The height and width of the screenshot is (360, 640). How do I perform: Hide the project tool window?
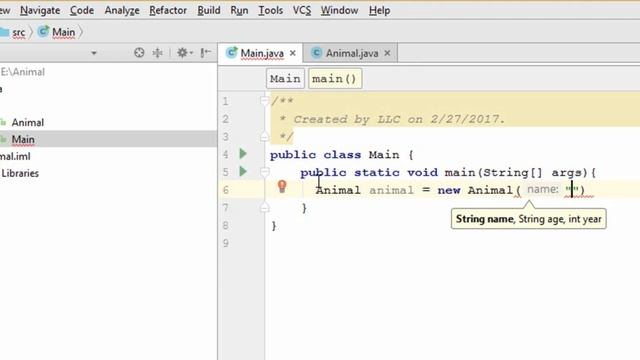pyautogui.click(x=206, y=53)
